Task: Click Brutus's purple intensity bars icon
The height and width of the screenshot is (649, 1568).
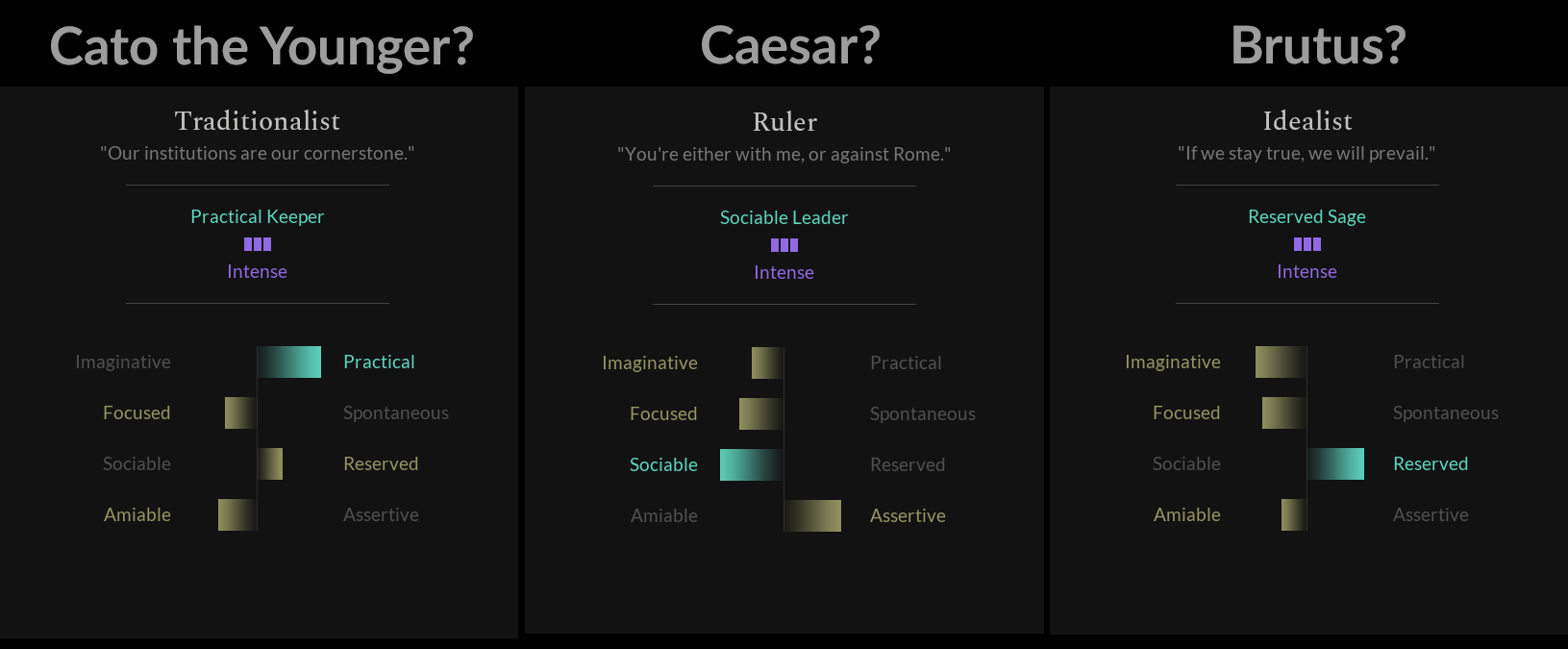Action: 1307,244
